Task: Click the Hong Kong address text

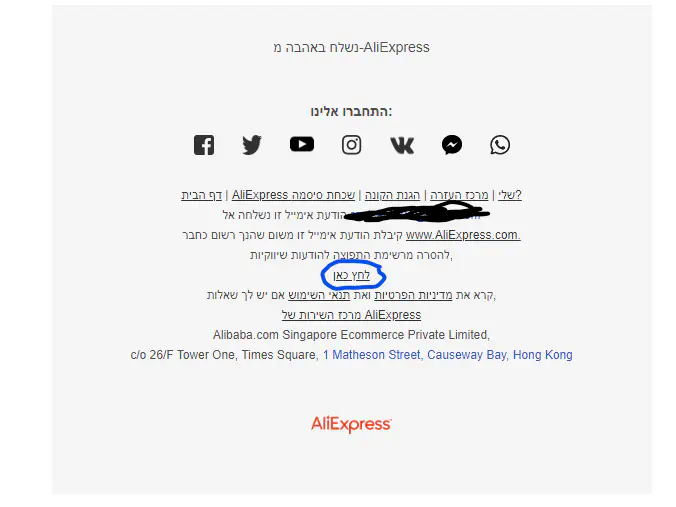Action: point(542,355)
